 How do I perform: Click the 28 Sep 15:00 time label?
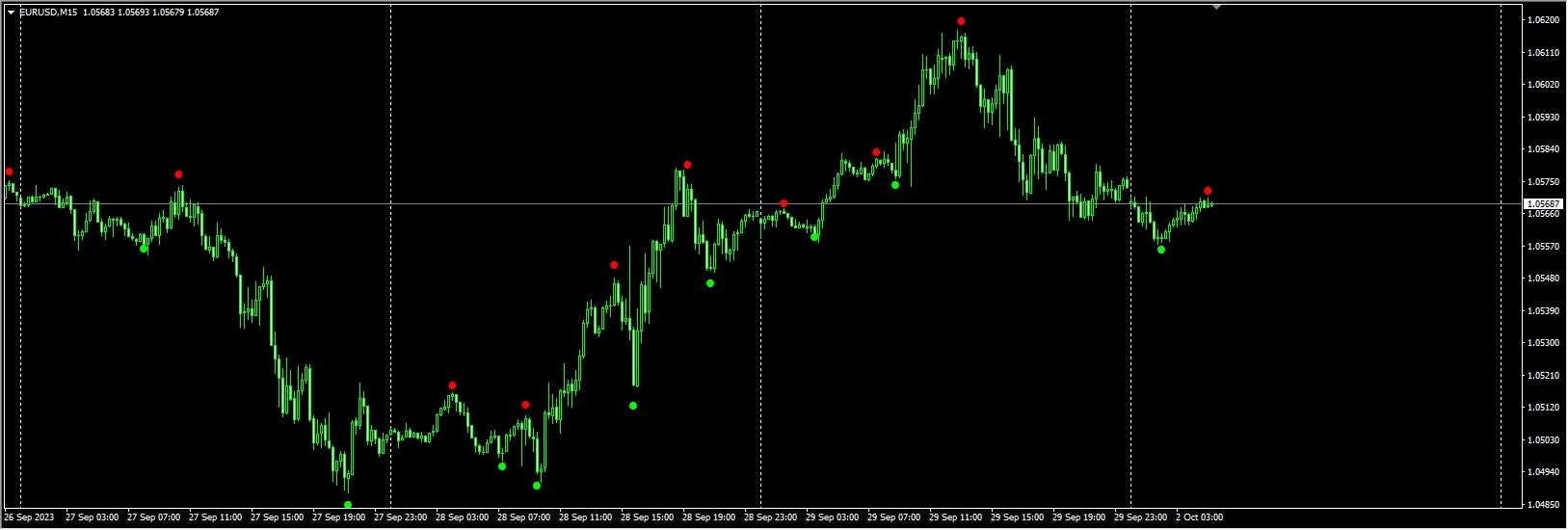coord(647,518)
